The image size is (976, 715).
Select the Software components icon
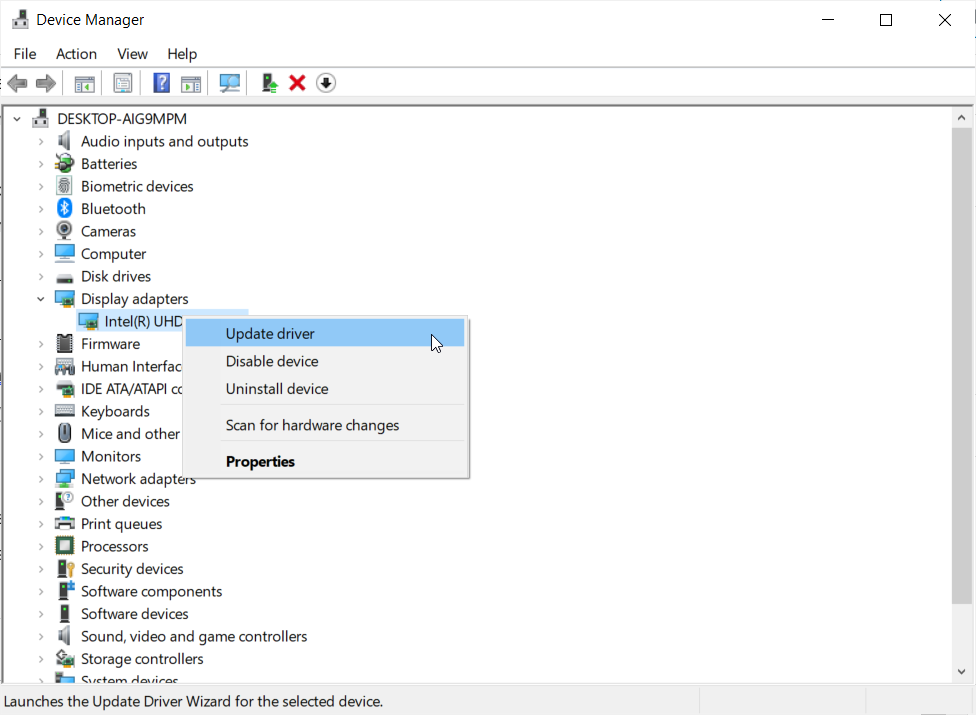(65, 591)
